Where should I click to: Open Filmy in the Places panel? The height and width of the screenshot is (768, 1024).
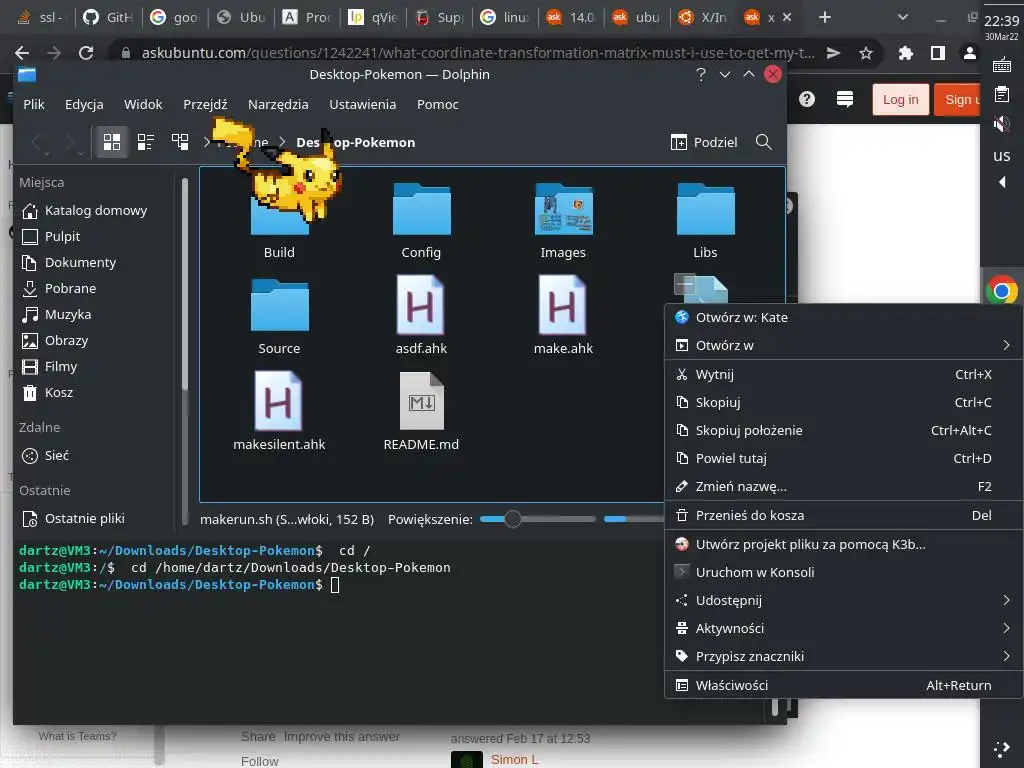(95, 366)
